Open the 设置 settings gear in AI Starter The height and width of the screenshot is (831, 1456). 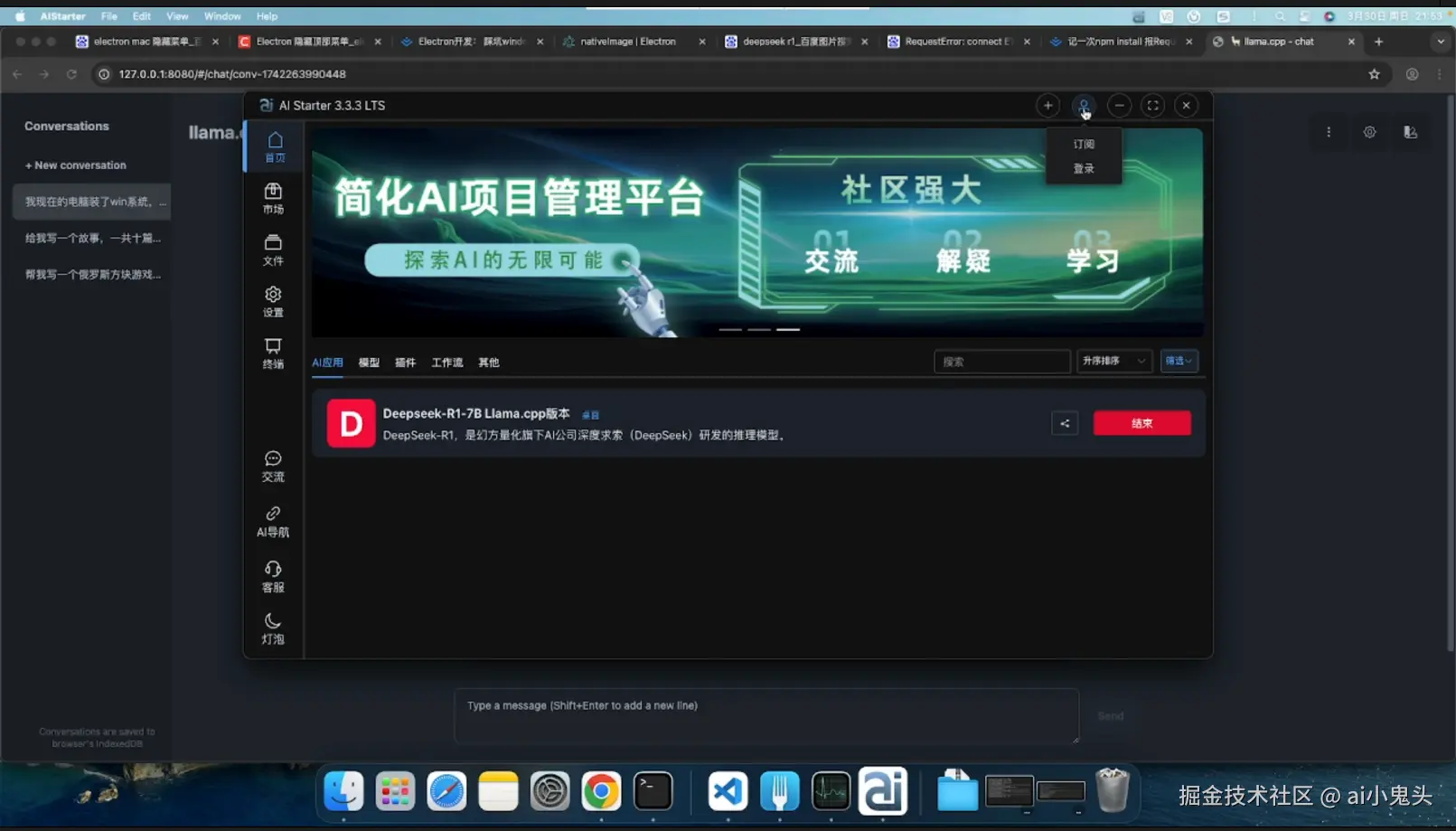273,301
